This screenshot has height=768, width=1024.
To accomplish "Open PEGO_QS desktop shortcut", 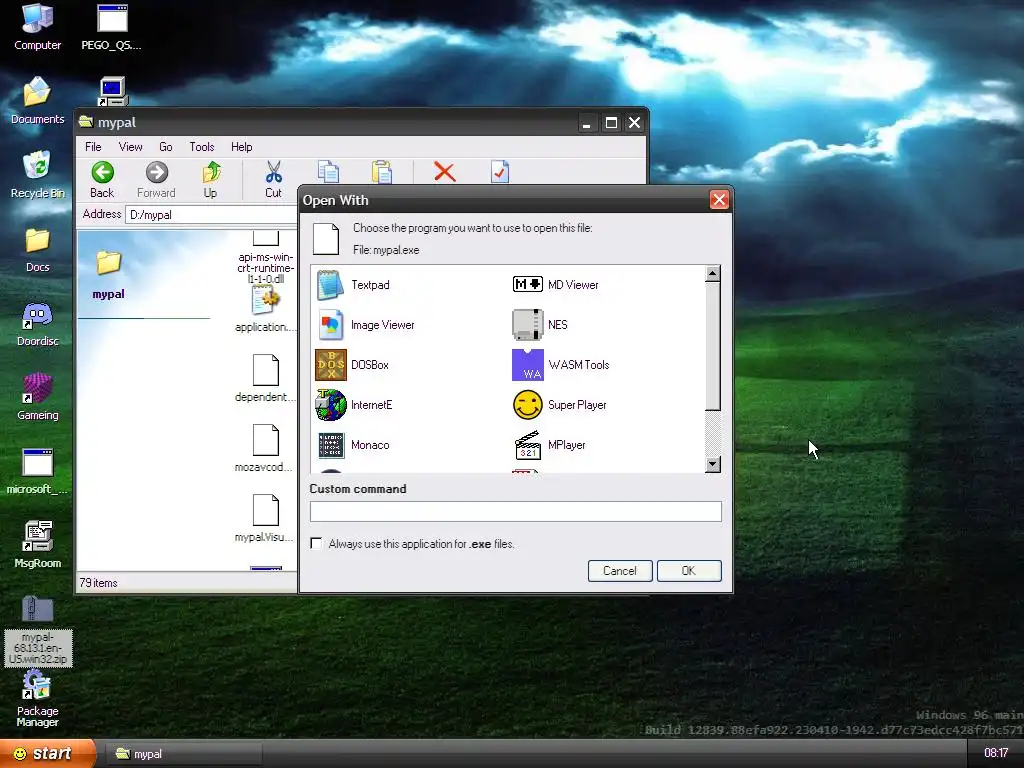I will point(112,27).
